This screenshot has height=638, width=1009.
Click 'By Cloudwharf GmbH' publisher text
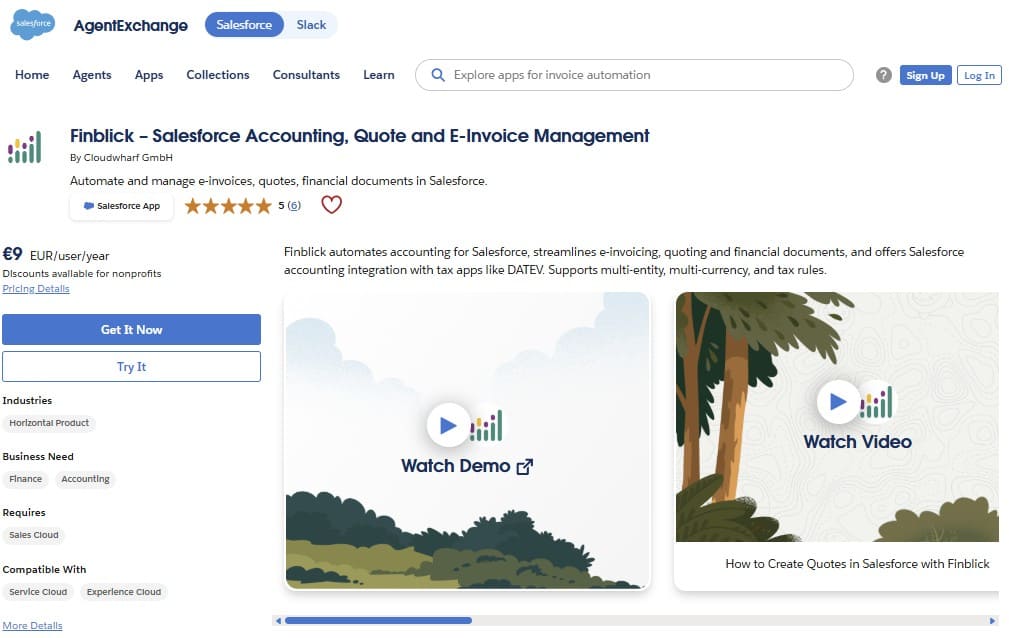[121, 157]
